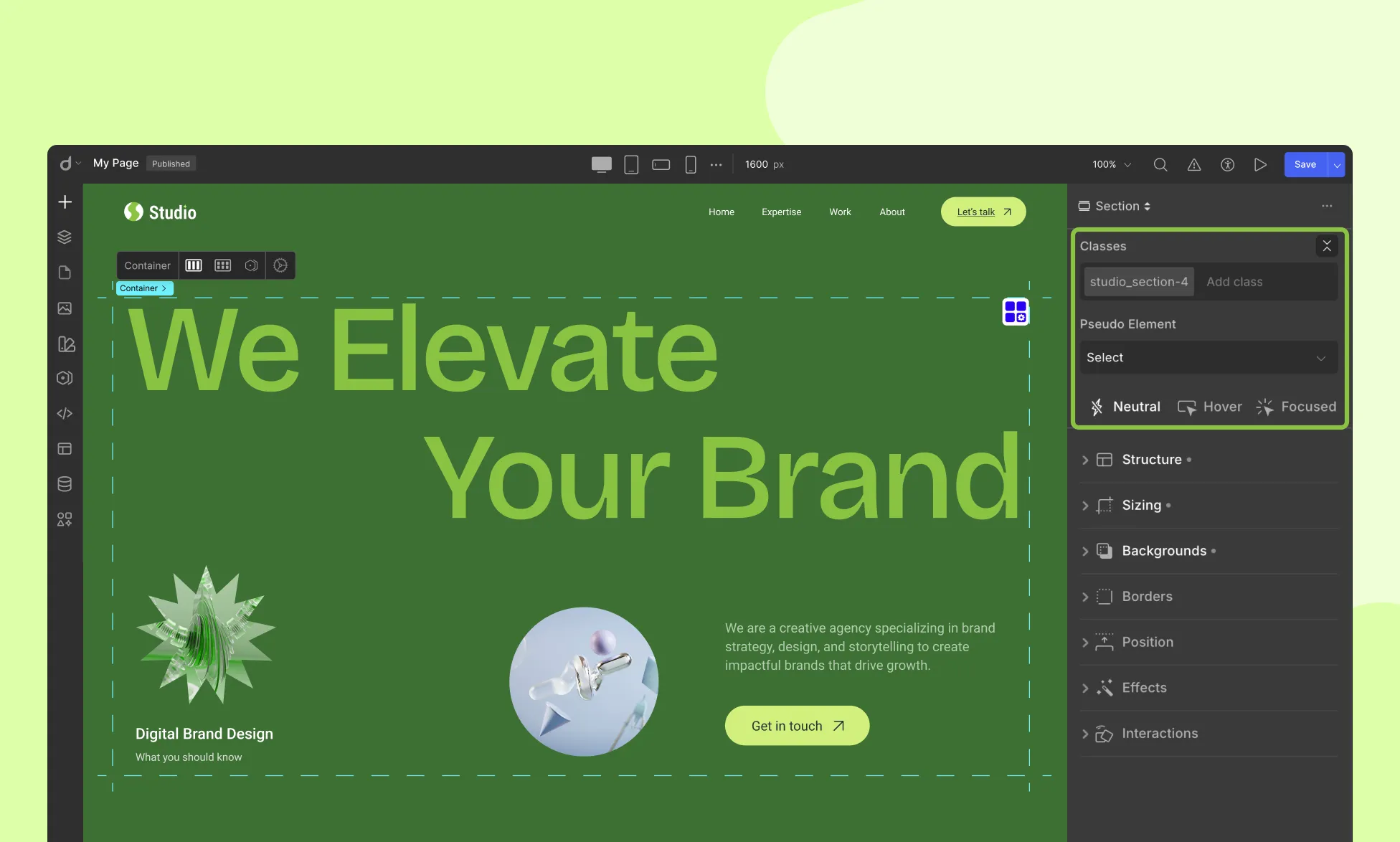
Task: Open more viewport options ellipsis
Action: tap(716, 164)
